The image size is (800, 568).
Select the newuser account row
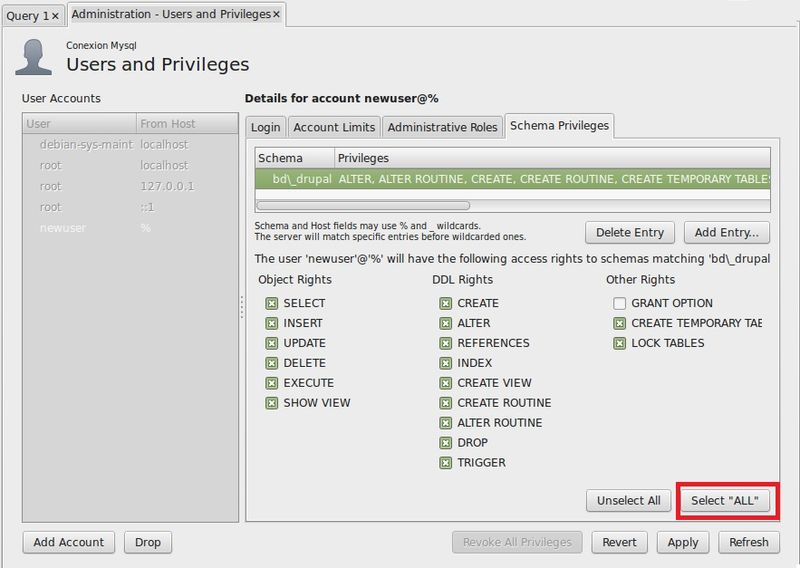[x=131, y=228]
